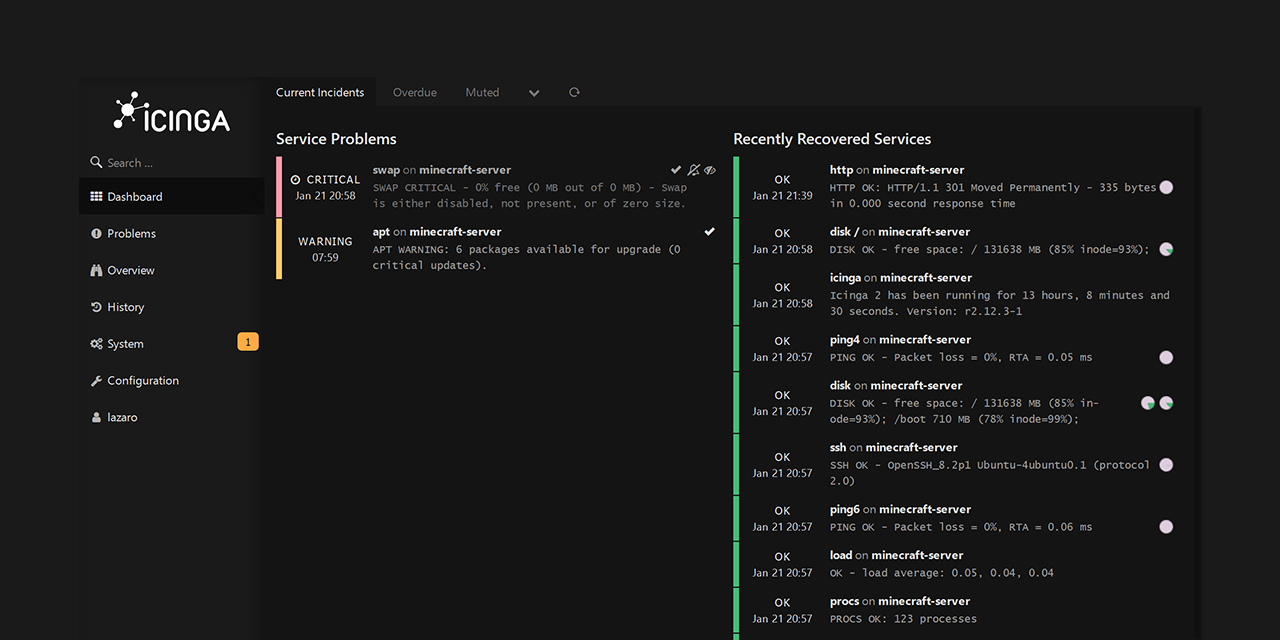Click the 'PING OK' output text for ping6
Screen dimensions: 1280x640
tap(961, 527)
